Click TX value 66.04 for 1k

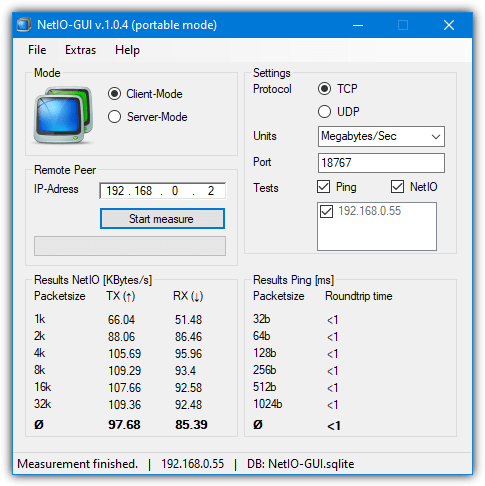(x=121, y=320)
